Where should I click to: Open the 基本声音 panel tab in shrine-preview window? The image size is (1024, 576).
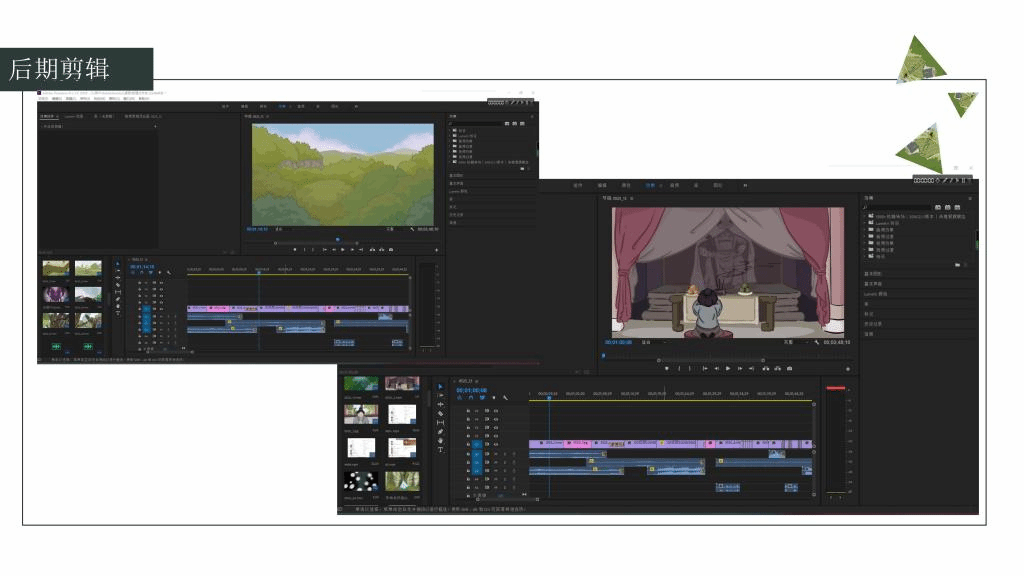pyautogui.click(x=873, y=284)
